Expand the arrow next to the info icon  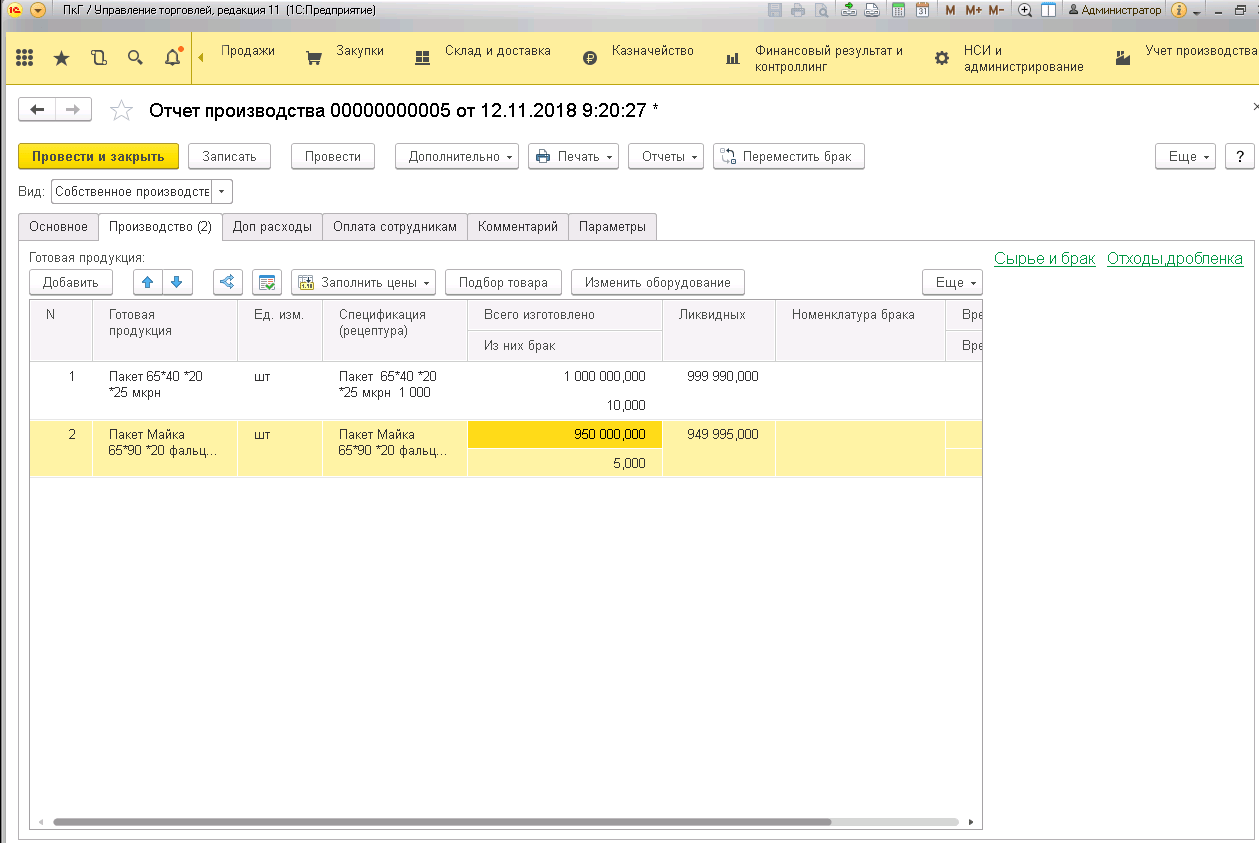1196,11
